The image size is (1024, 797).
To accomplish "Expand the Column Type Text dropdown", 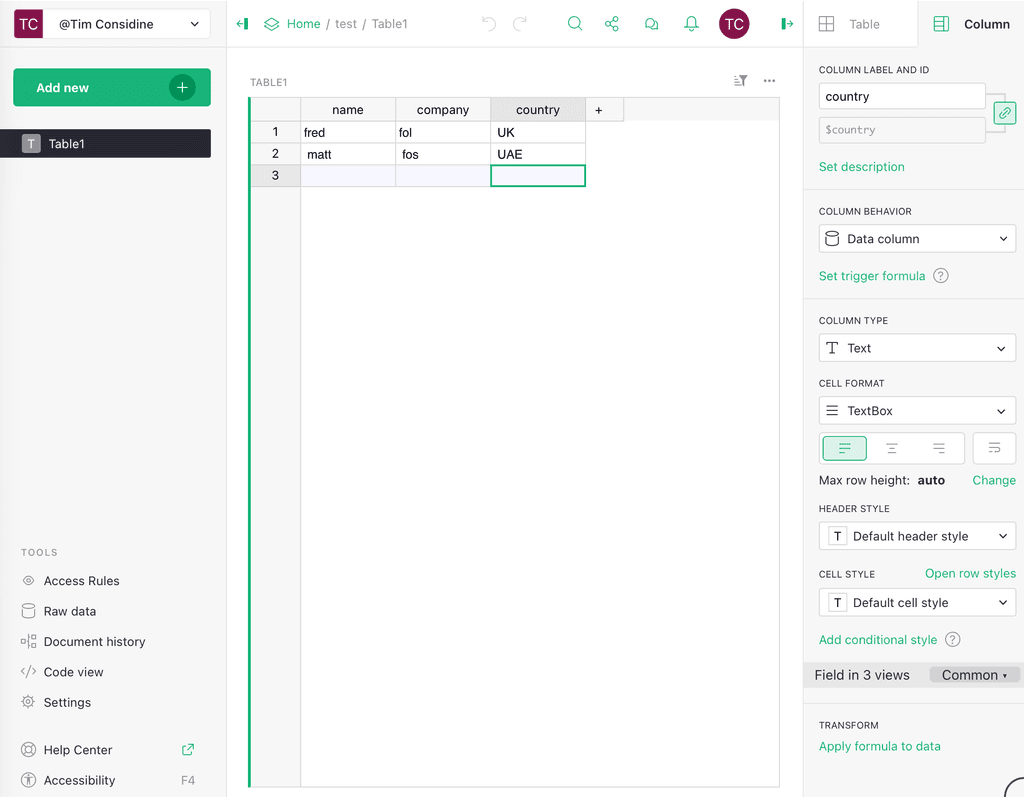I will pos(917,348).
